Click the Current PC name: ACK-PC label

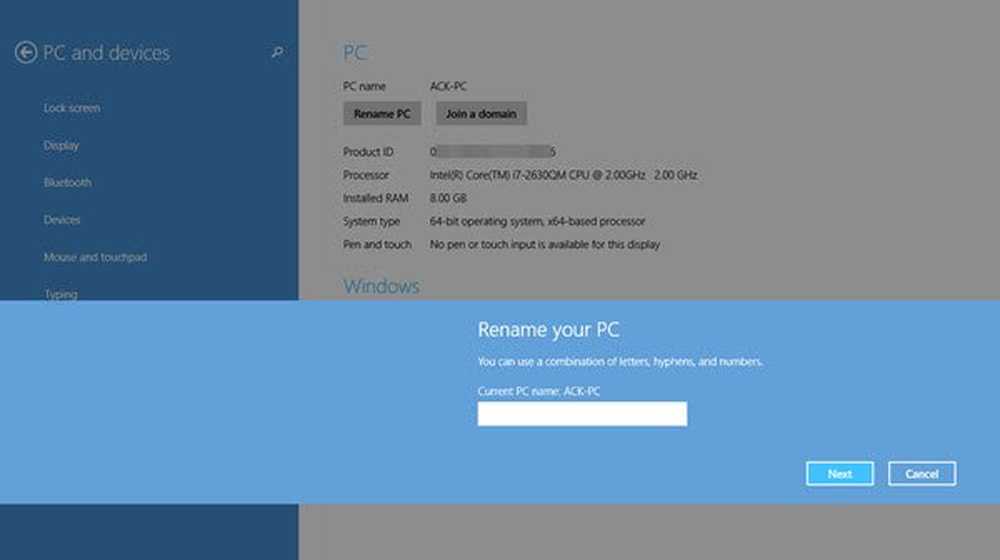(x=538, y=391)
